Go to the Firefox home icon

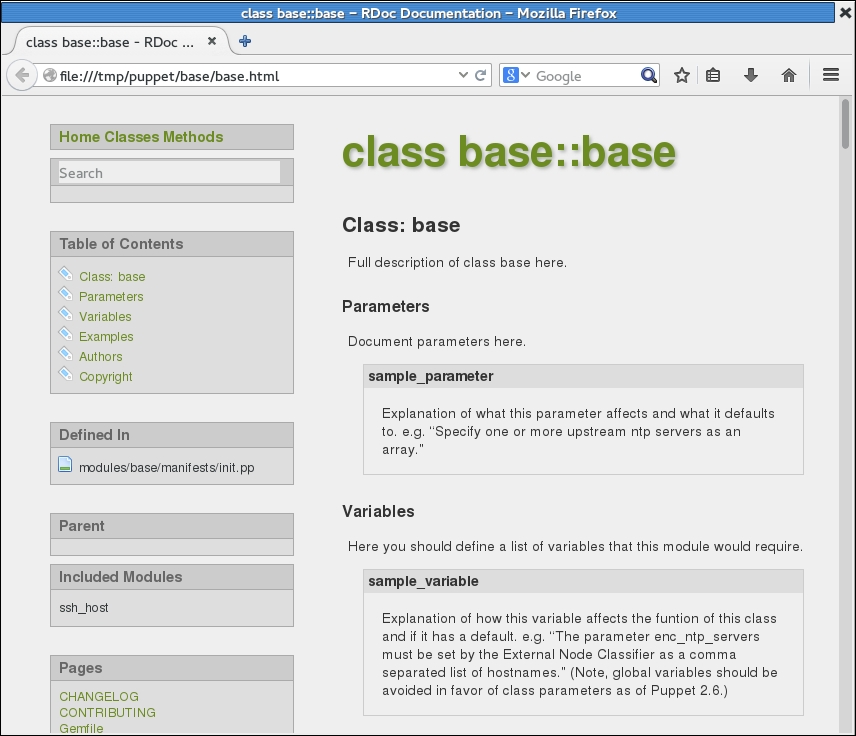pyautogui.click(x=788, y=76)
